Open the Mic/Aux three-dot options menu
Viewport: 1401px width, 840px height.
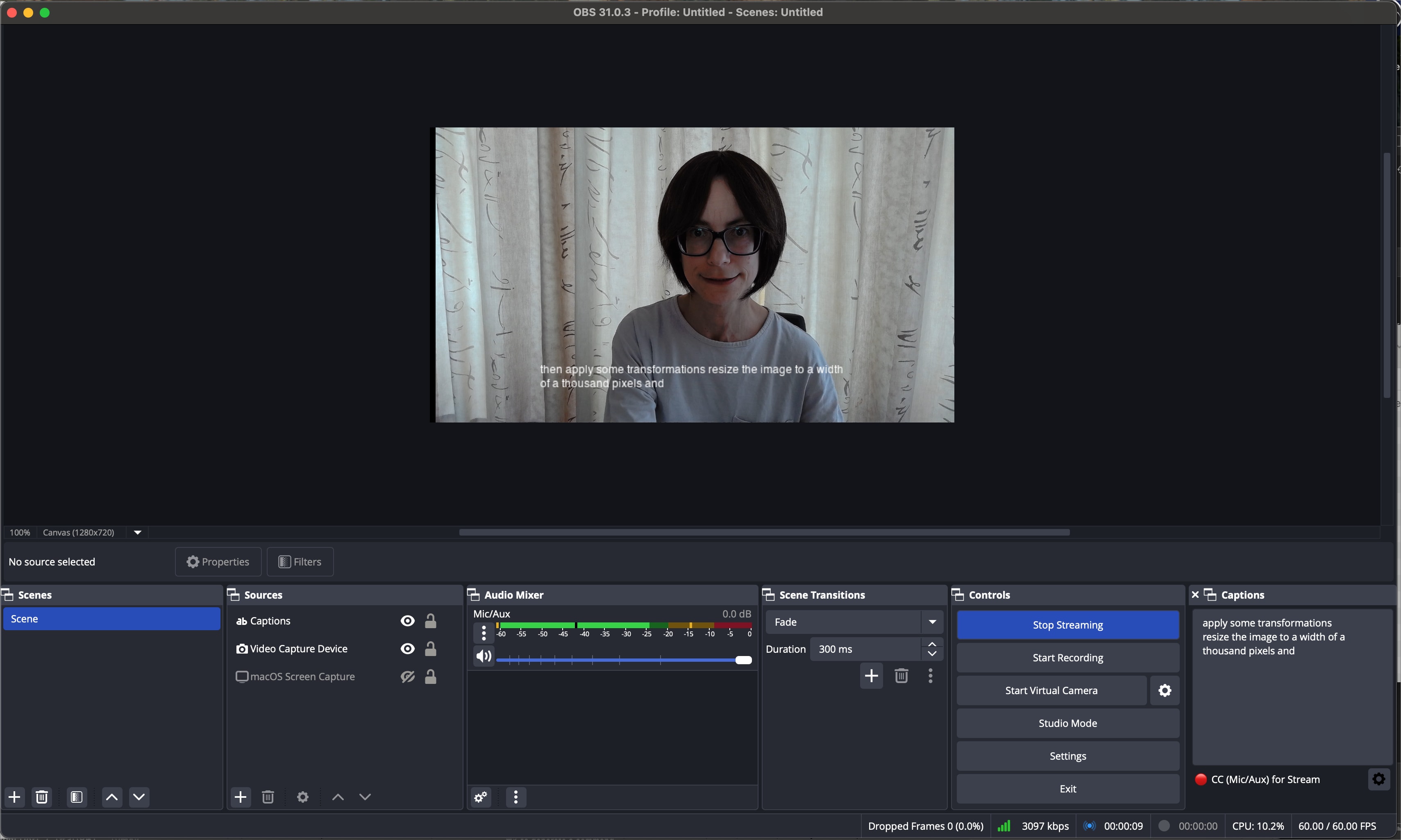484,633
